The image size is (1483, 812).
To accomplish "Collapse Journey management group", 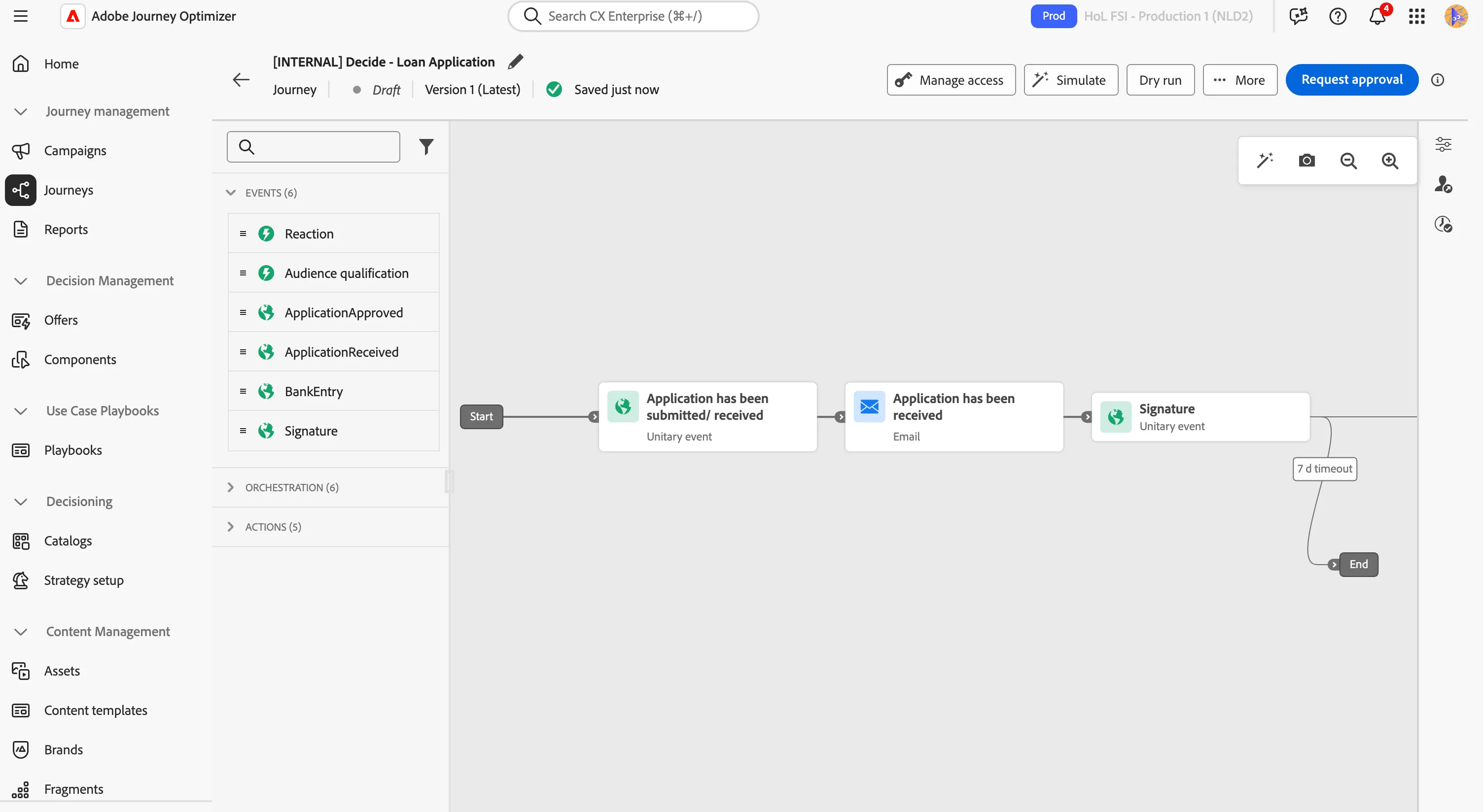I will (21, 112).
